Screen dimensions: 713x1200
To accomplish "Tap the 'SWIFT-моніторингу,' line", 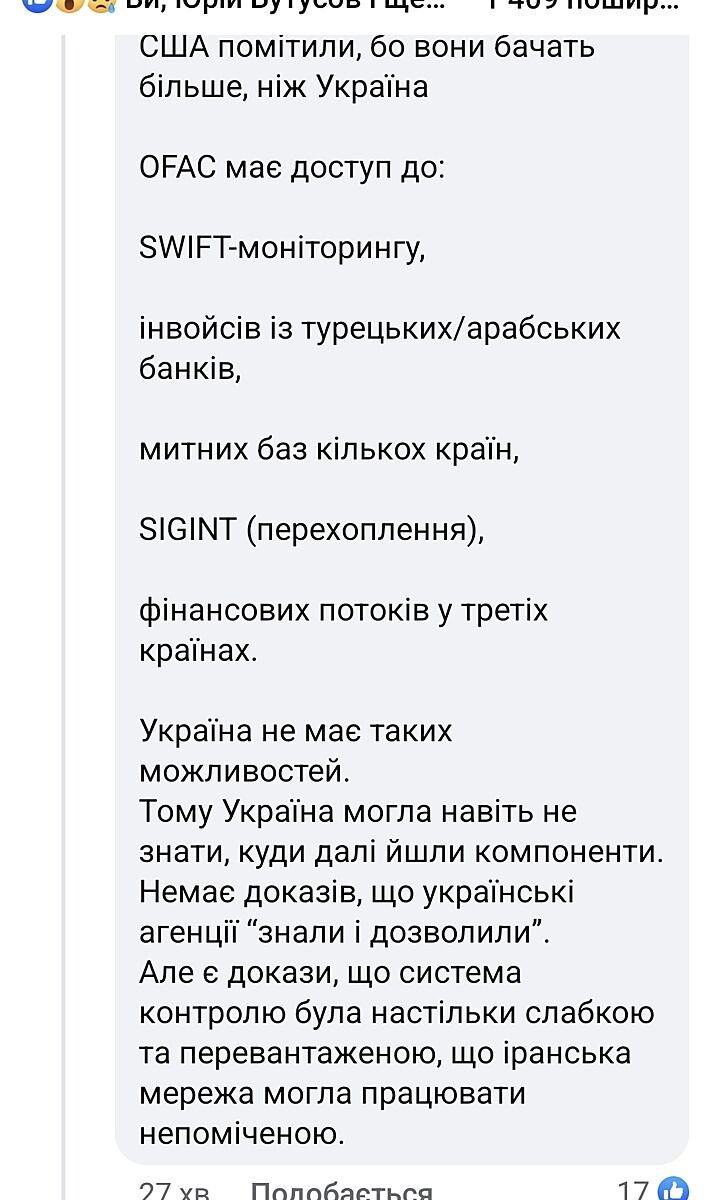I will (x=283, y=249).
